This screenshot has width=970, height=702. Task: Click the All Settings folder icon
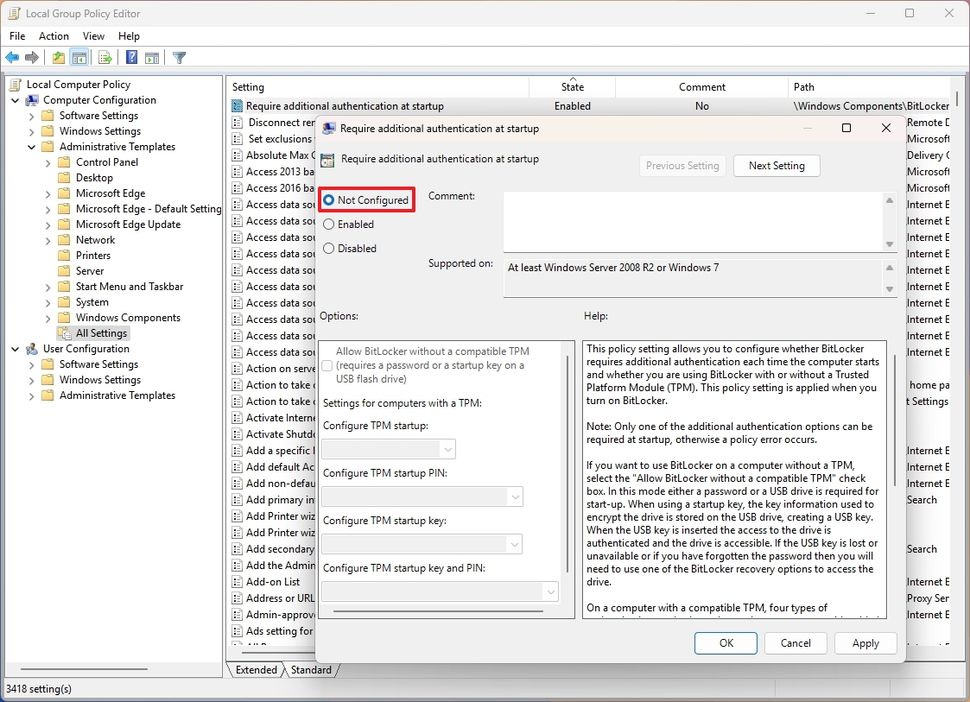pos(65,332)
